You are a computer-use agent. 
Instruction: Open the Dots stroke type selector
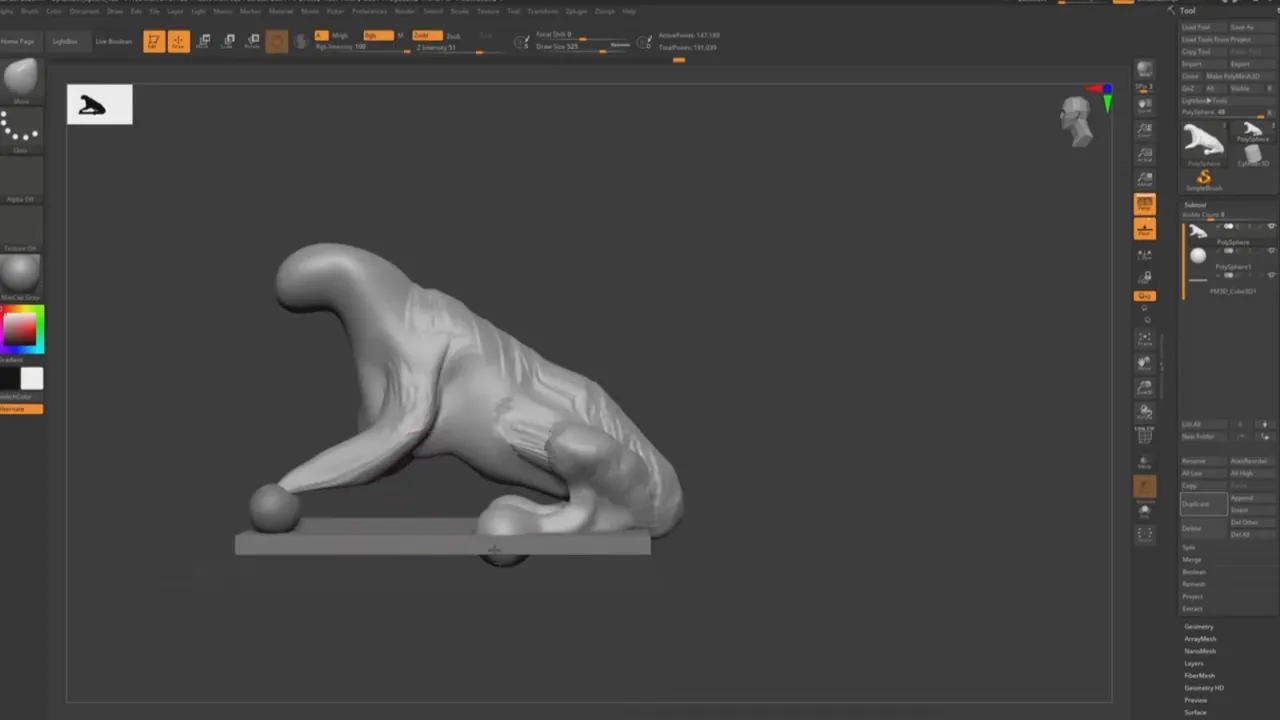click(21, 128)
